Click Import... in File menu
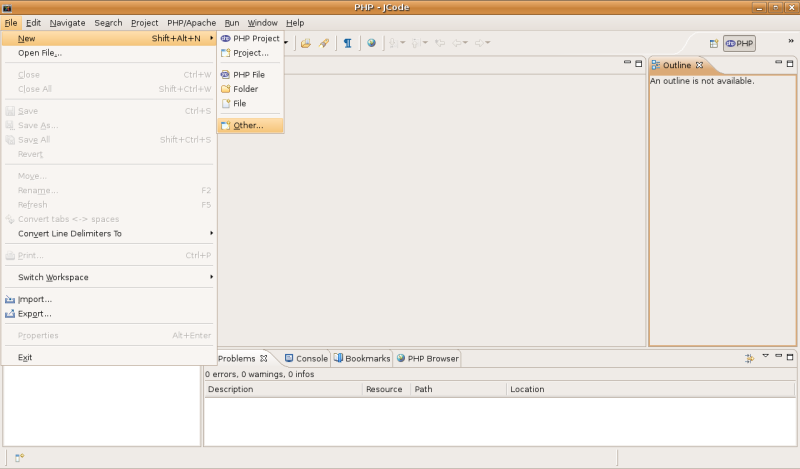The width and height of the screenshot is (800, 469). 35,299
